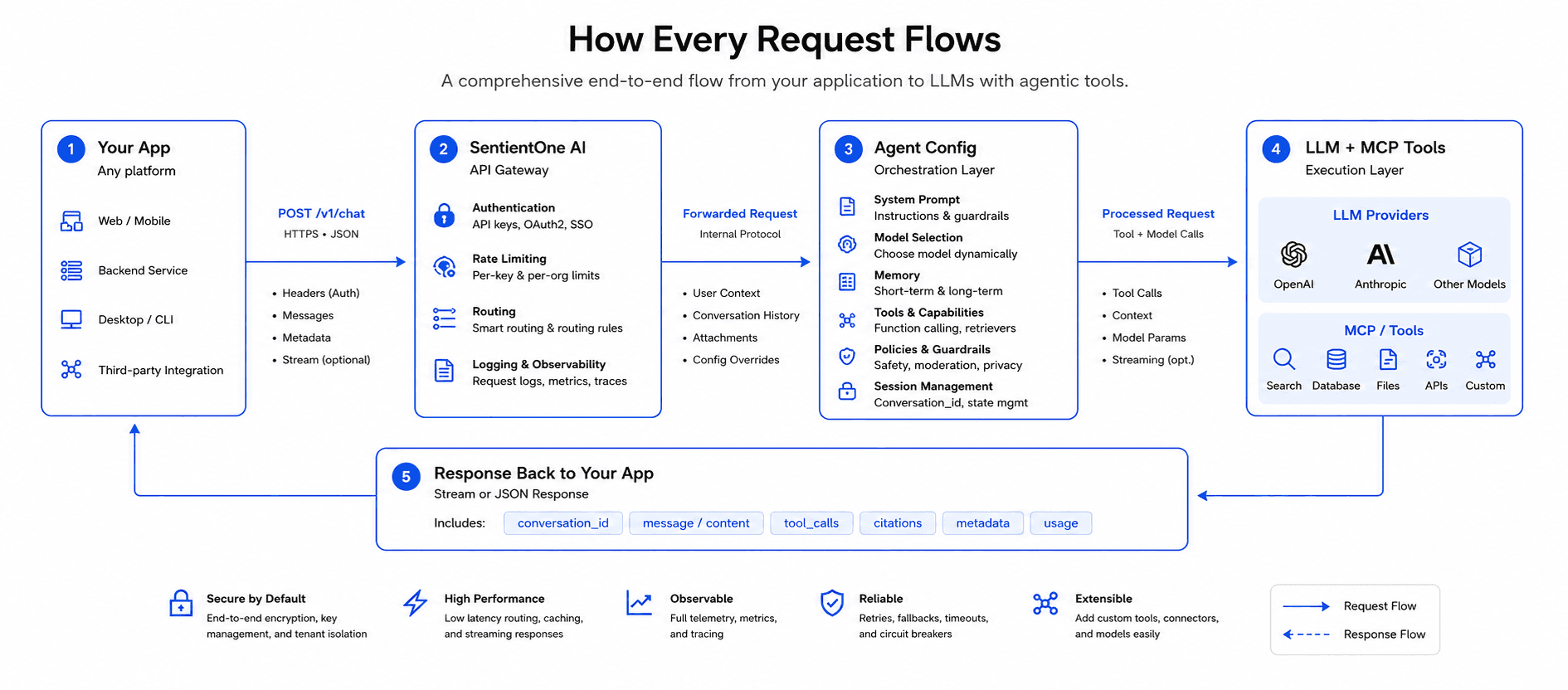Click the POST /v1/chat label

click(321, 214)
